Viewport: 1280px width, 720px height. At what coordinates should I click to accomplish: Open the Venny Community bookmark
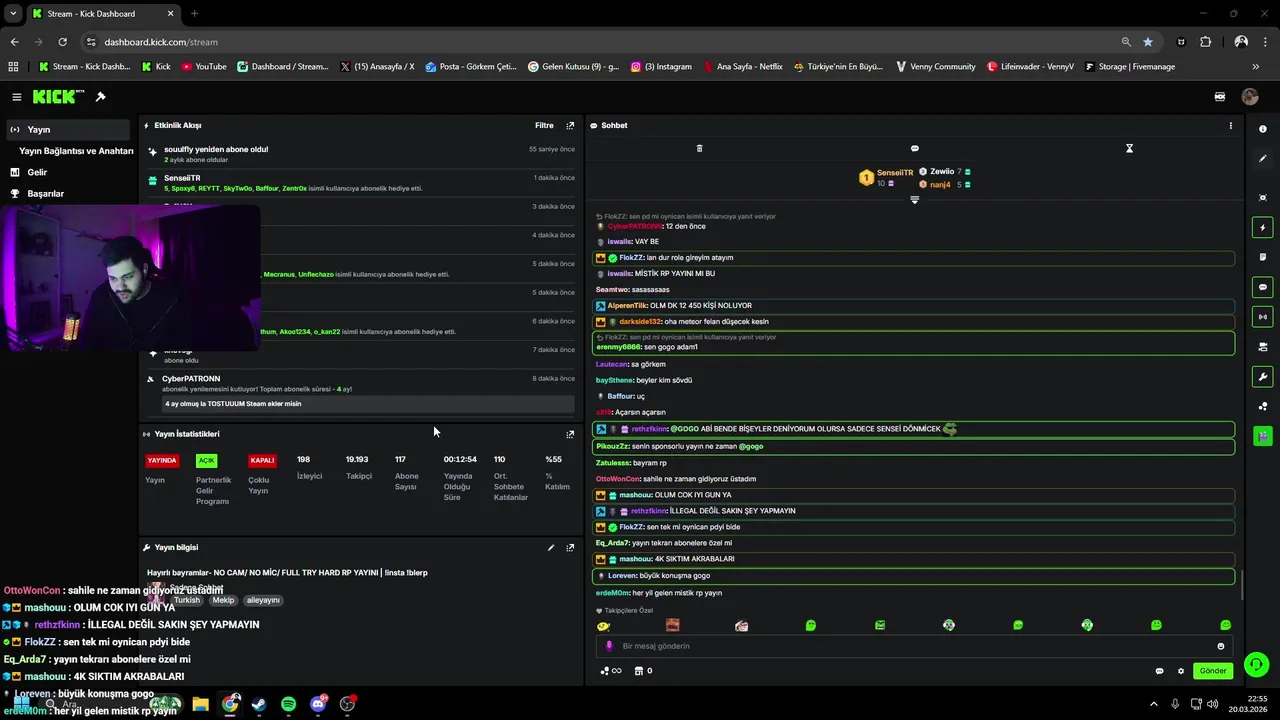click(x=936, y=67)
